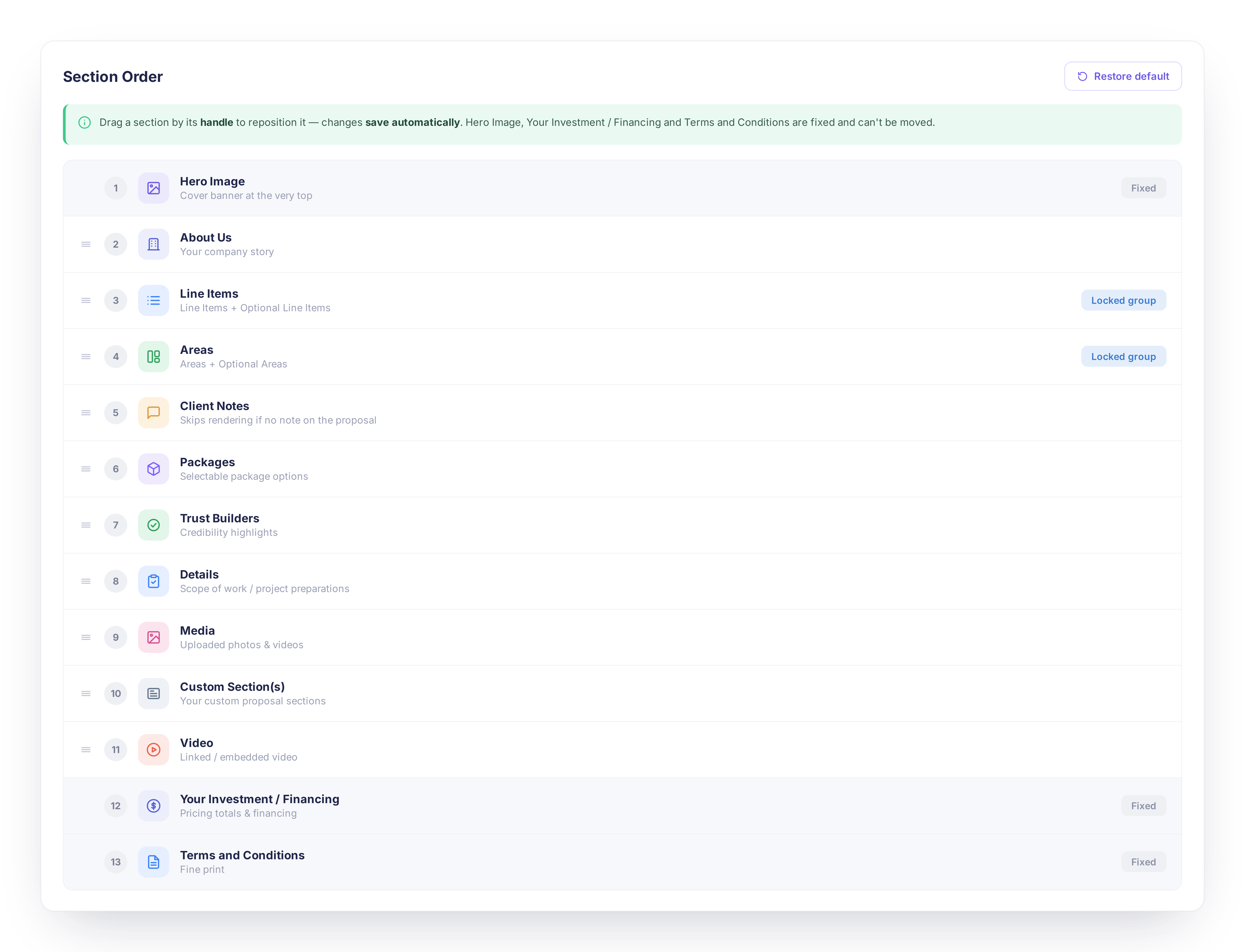
Task: Click the Custom Section(s) text icon
Action: (x=154, y=693)
